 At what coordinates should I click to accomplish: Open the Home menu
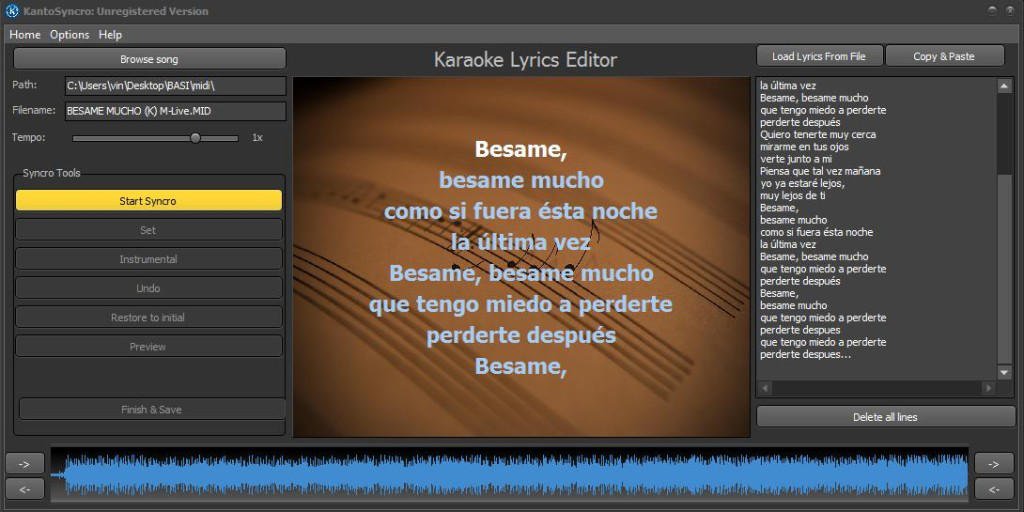pos(25,35)
